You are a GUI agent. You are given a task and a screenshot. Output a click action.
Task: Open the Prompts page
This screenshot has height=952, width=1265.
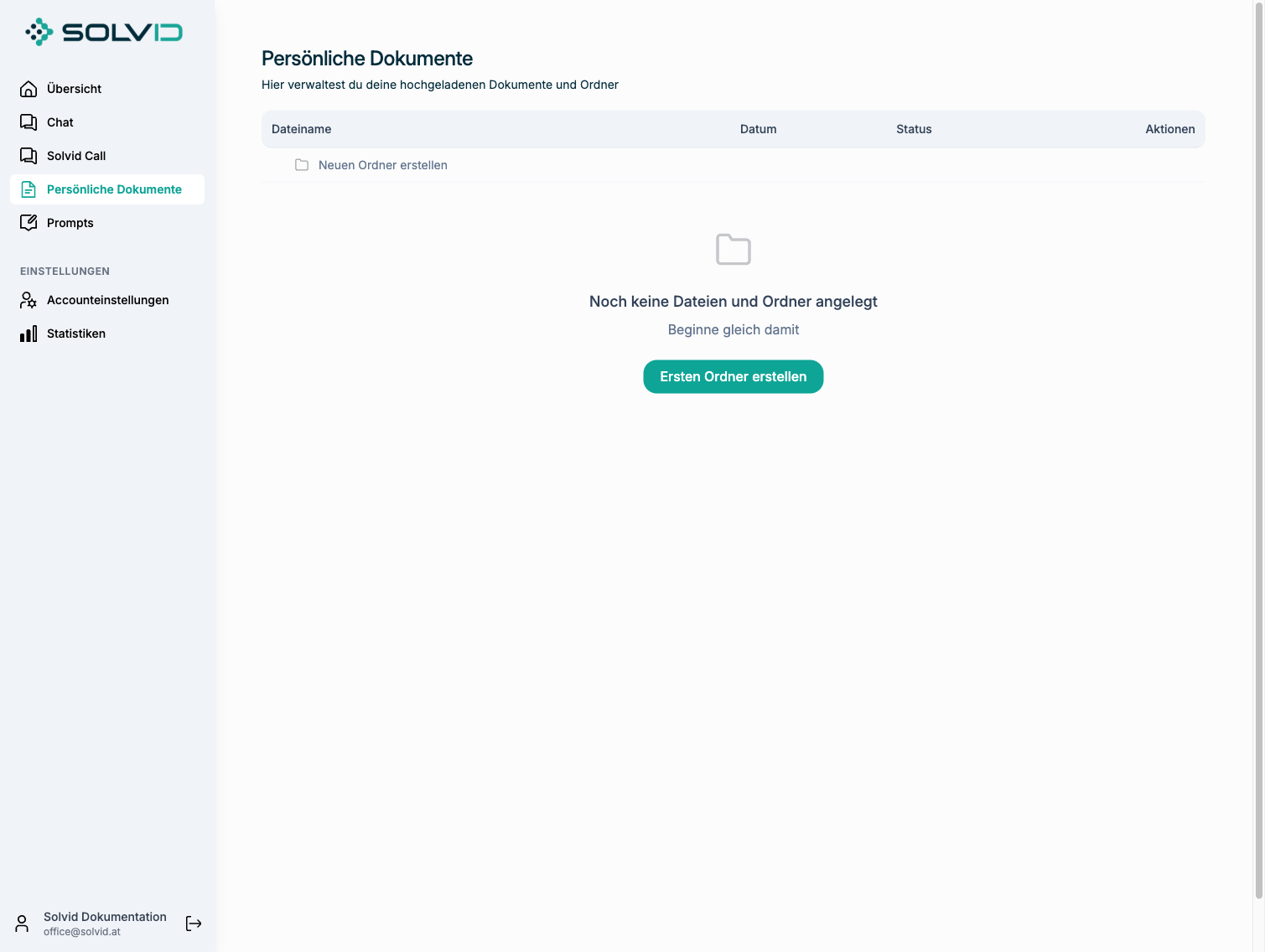(107, 223)
